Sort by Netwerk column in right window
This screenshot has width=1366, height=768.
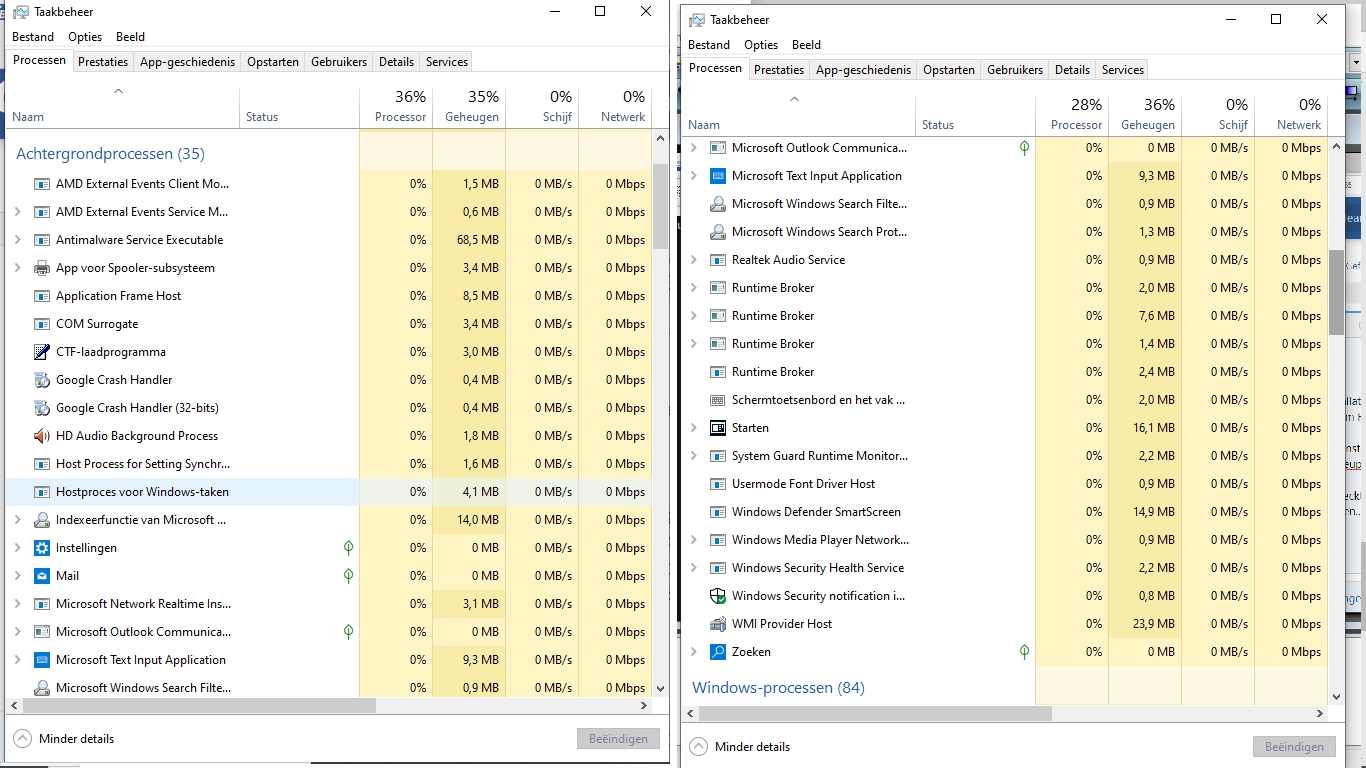click(1291, 115)
